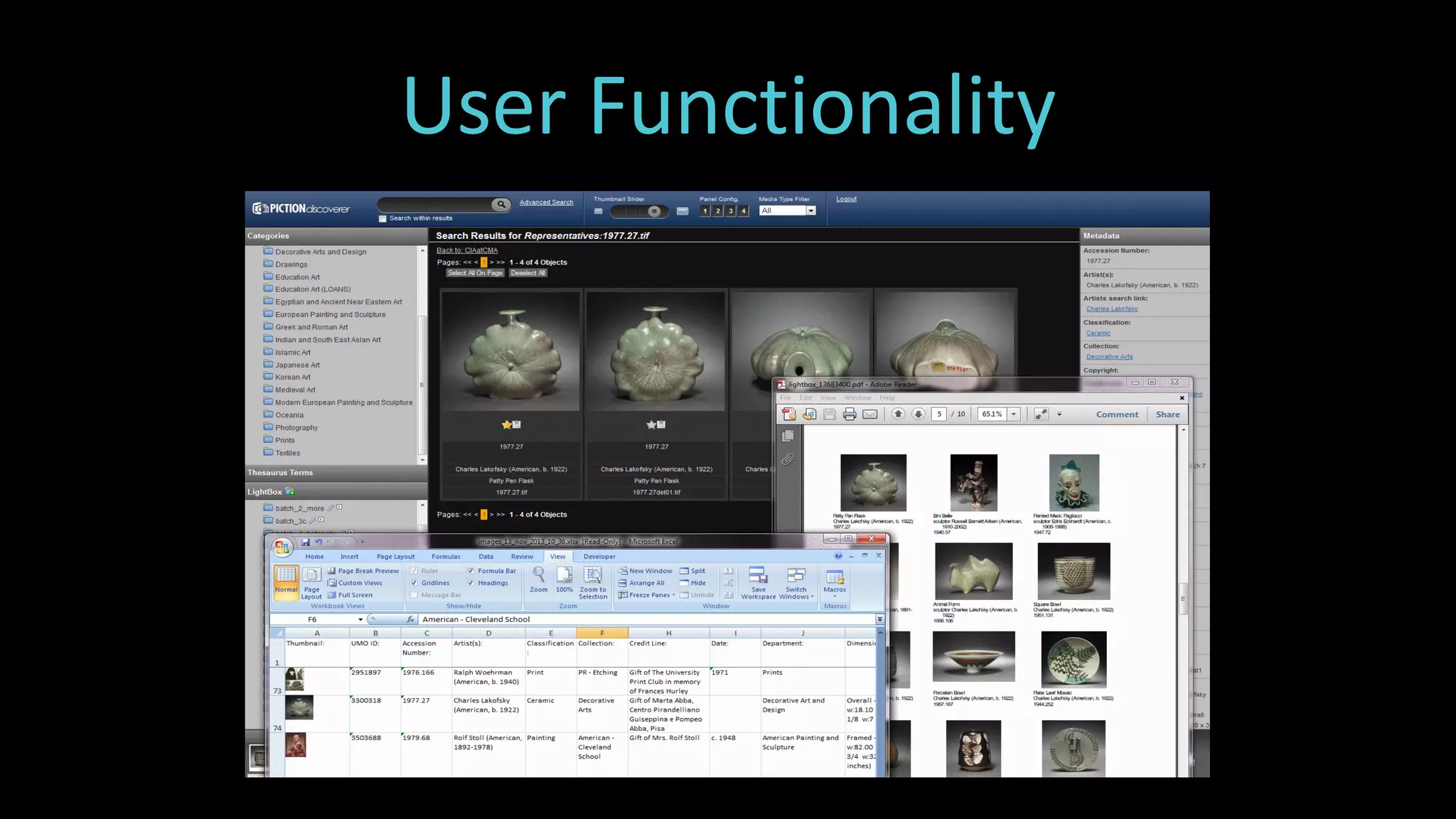
Task: Click the email envelope icon in Adobe Reader
Action: point(869,414)
